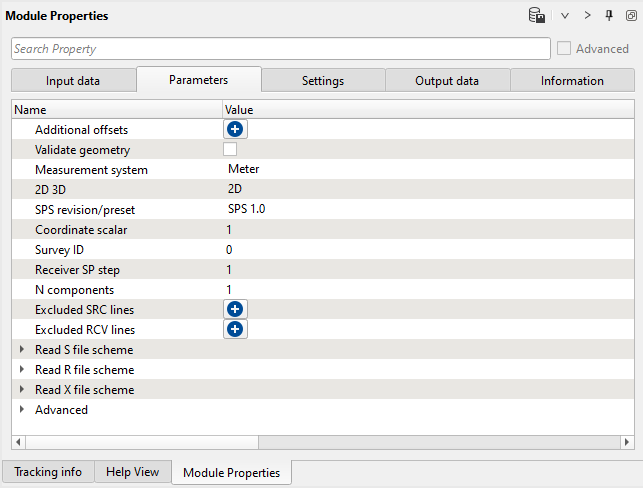The width and height of the screenshot is (643, 488).
Task: Open the Output data tab
Action: (x=447, y=81)
